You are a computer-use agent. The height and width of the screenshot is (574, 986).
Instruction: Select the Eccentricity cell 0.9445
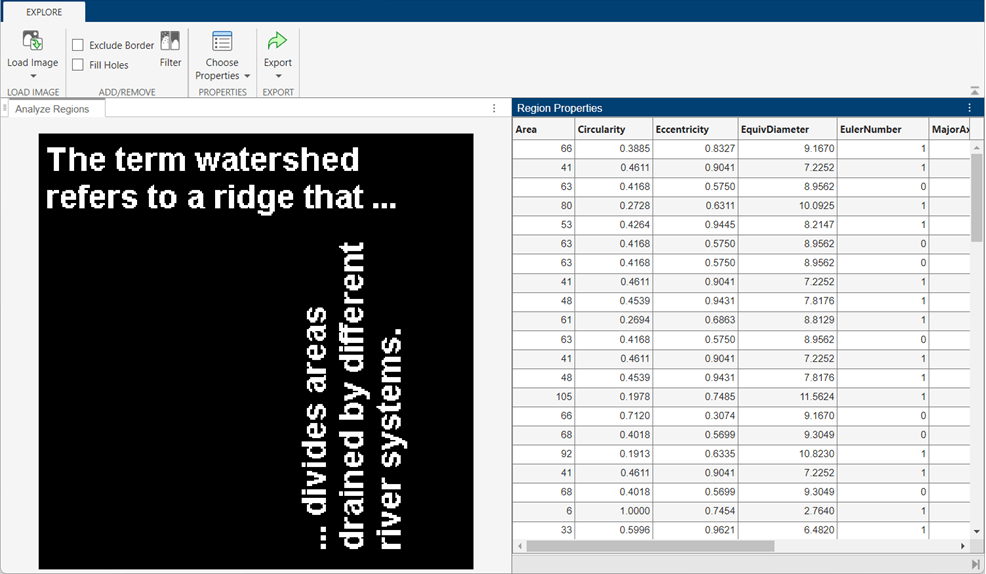point(695,224)
